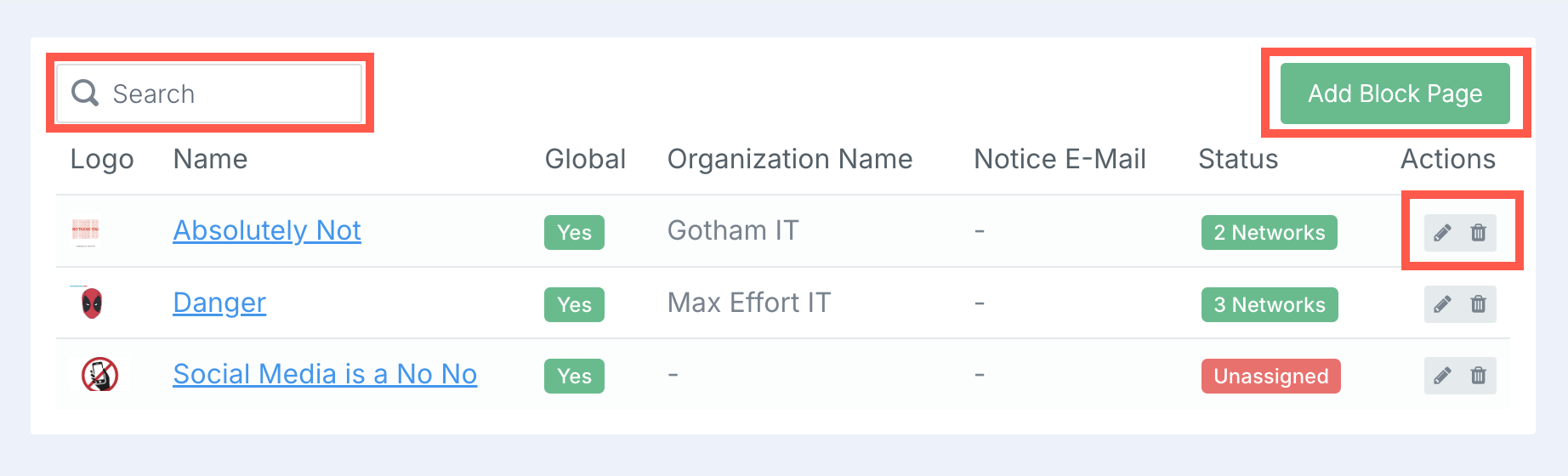Click the 2 Networks status badge
Image resolution: width=1568 pixels, height=476 pixels.
tap(1270, 232)
